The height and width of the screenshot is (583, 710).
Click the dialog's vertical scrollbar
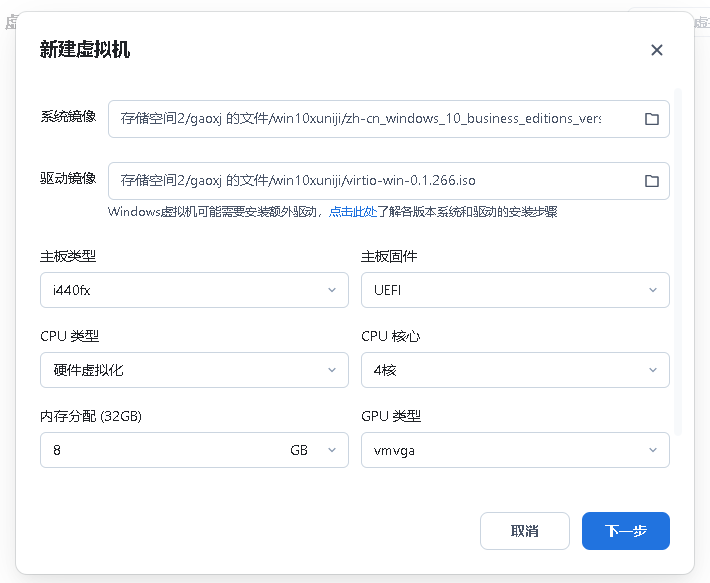point(678,260)
